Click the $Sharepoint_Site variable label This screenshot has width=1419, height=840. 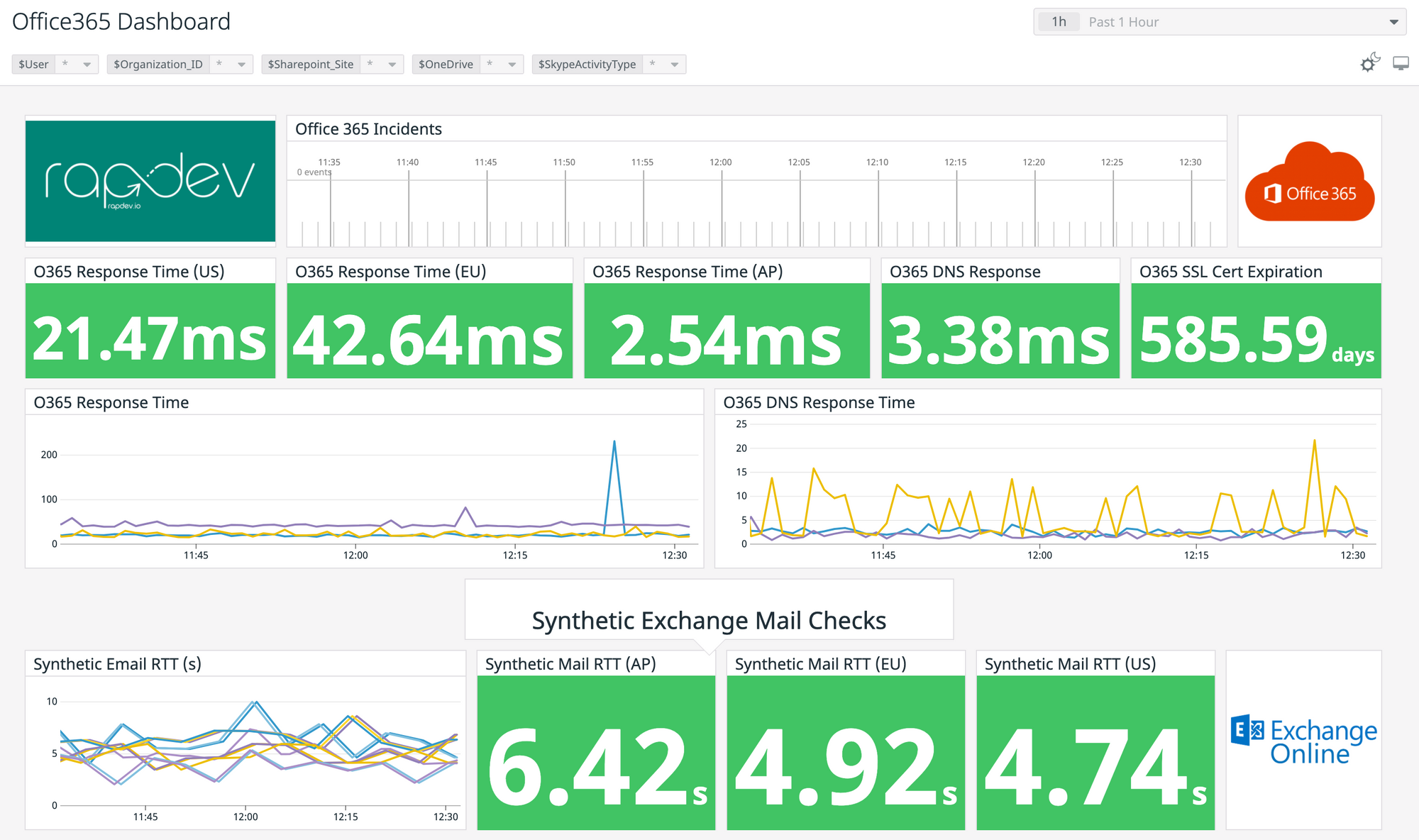[311, 64]
